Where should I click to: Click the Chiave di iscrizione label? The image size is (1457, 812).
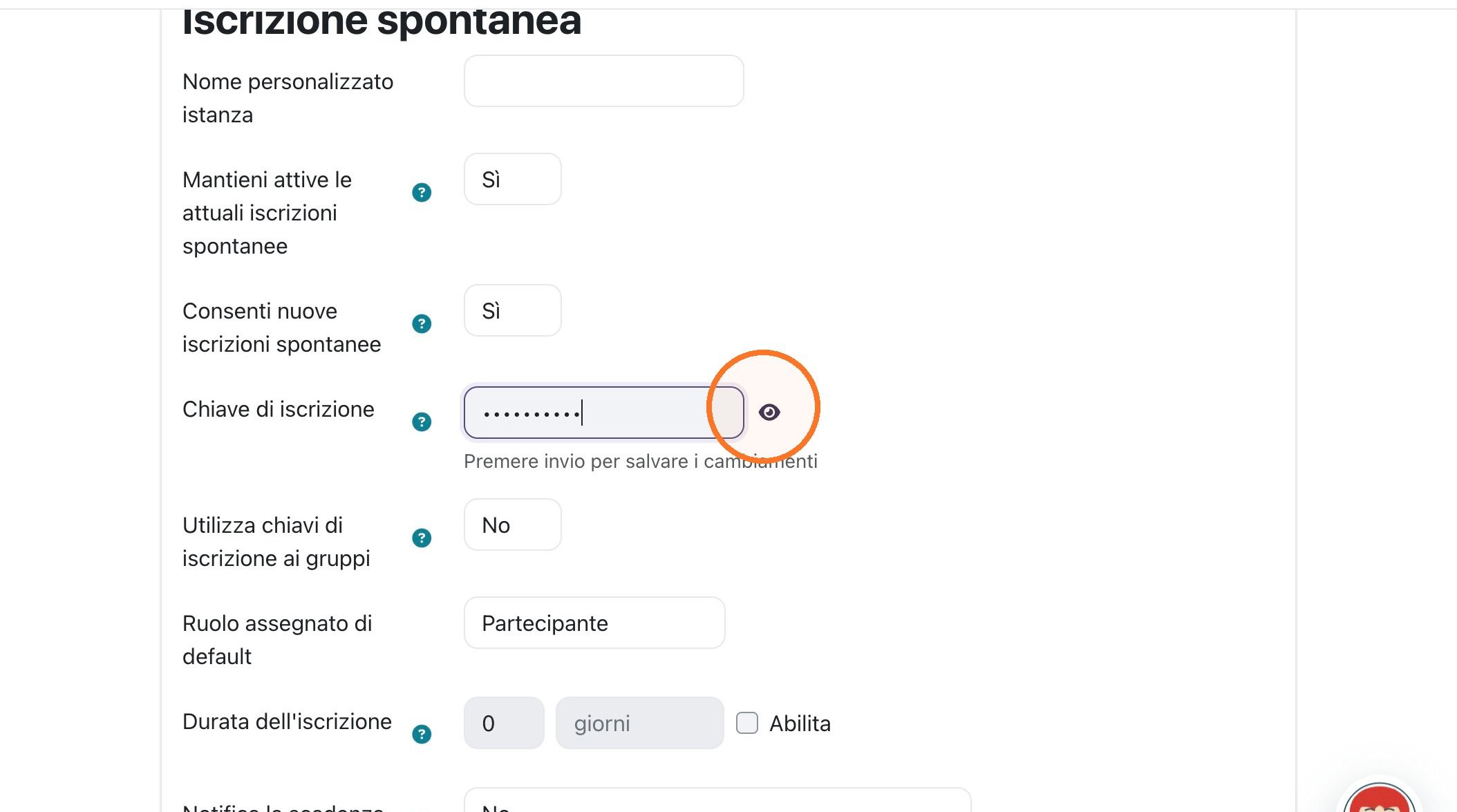[x=279, y=409]
